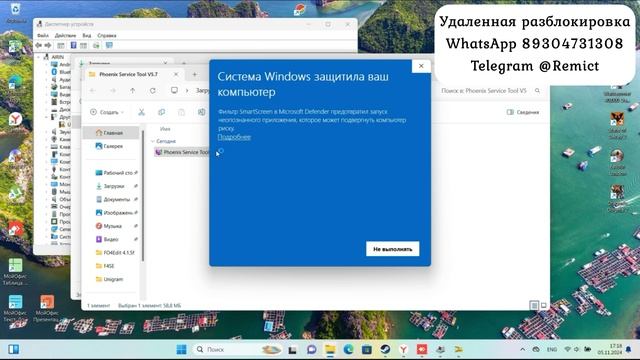640x360 pixels.
Task: Open Microsoft Store from the taskbar
Action: pyautogui.click(x=367, y=349)
